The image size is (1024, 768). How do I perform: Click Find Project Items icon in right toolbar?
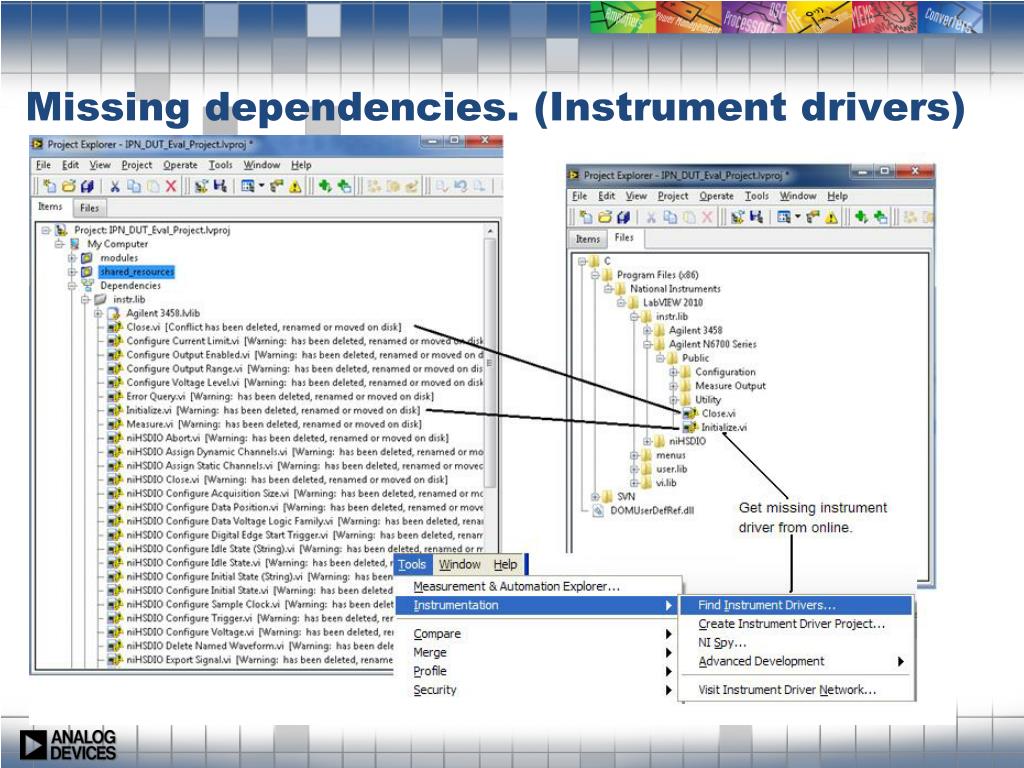813,217
